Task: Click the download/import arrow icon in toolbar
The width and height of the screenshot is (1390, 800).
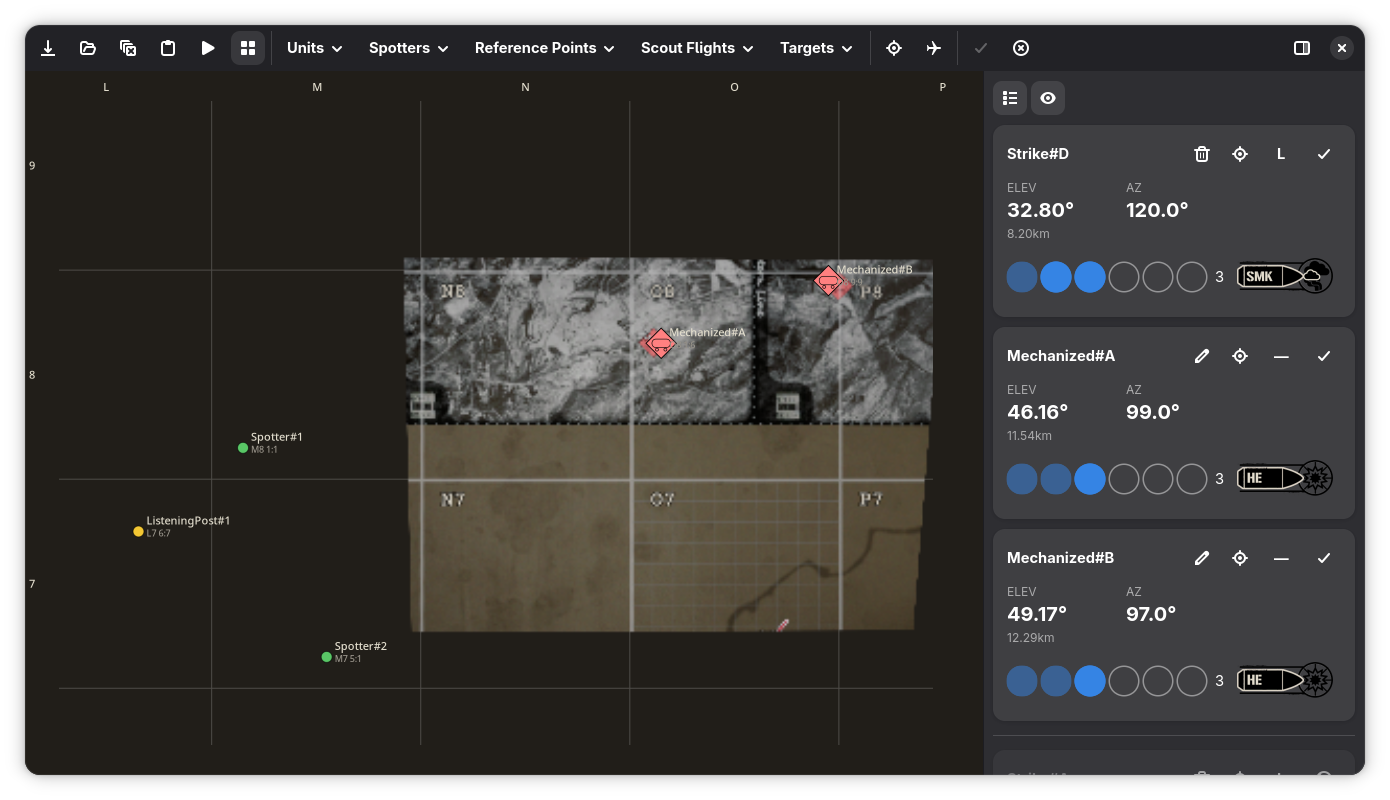Action: point(48,48)
